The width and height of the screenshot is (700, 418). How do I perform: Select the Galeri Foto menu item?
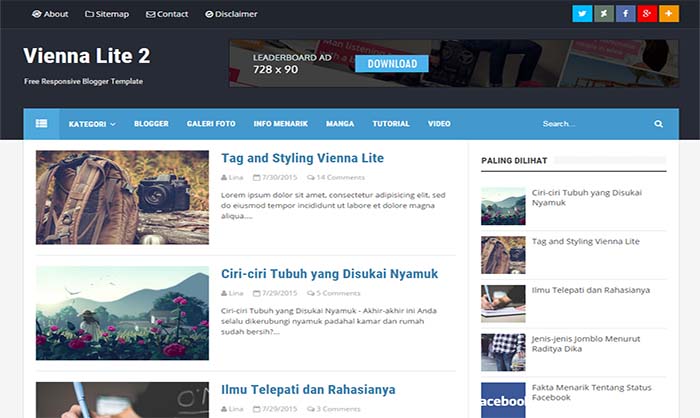pyautogui.click(x=211, y=124)
